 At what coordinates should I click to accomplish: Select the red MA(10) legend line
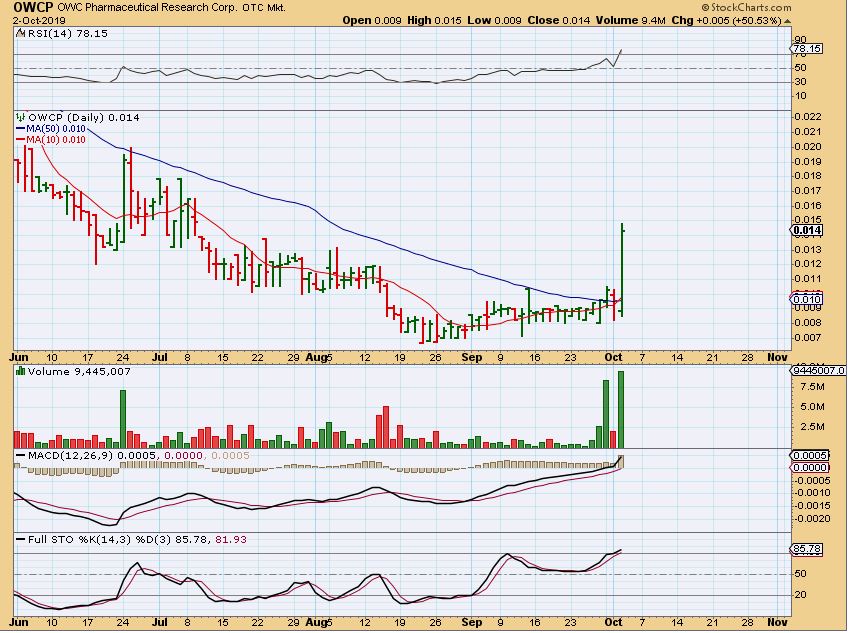tap(20, 140)
